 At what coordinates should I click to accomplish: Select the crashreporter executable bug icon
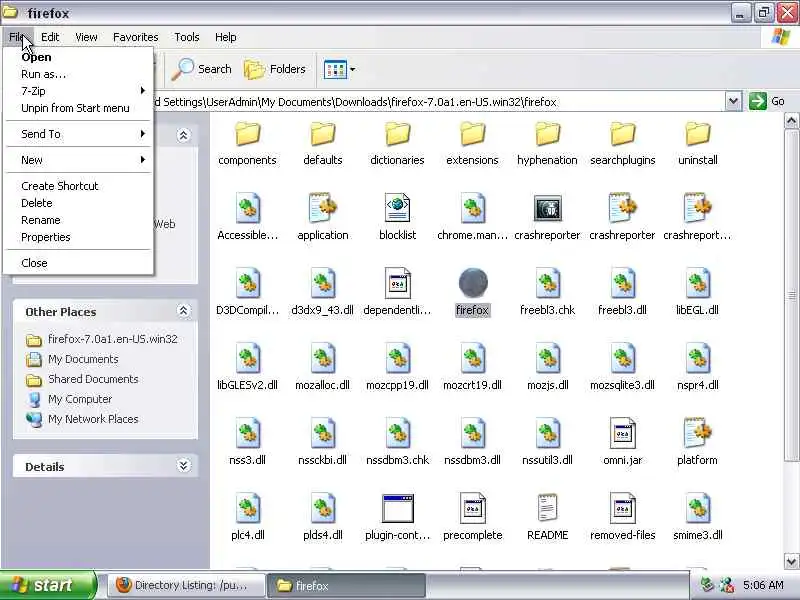[x=547, y=208]
